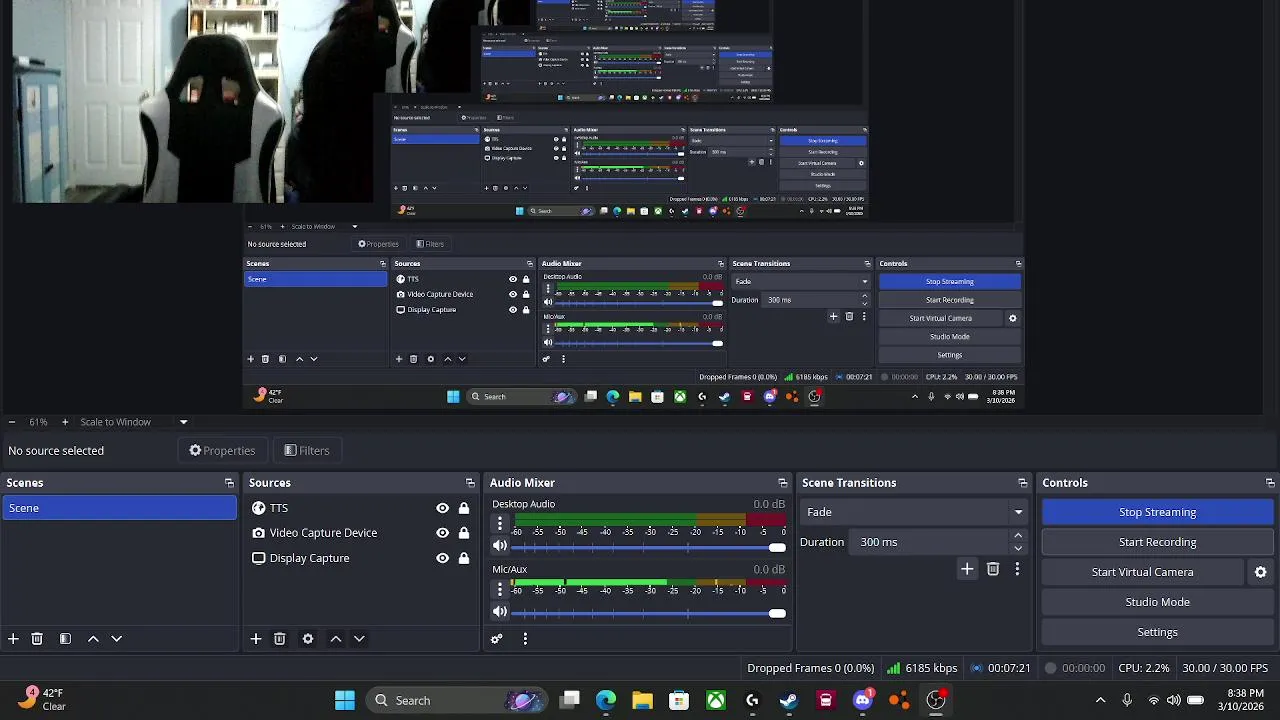Move source up in Sources panel
The width and height of the screenshot is (1280, 720).
(x=336, y=639)
